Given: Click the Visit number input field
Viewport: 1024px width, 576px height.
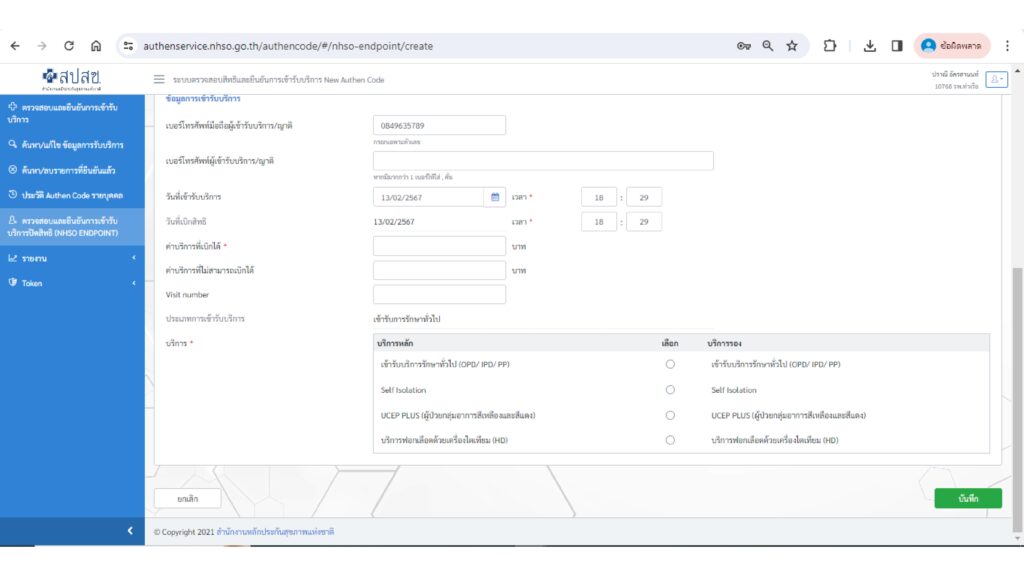Looking at the screenshot, I should click(x=439, y=295).
